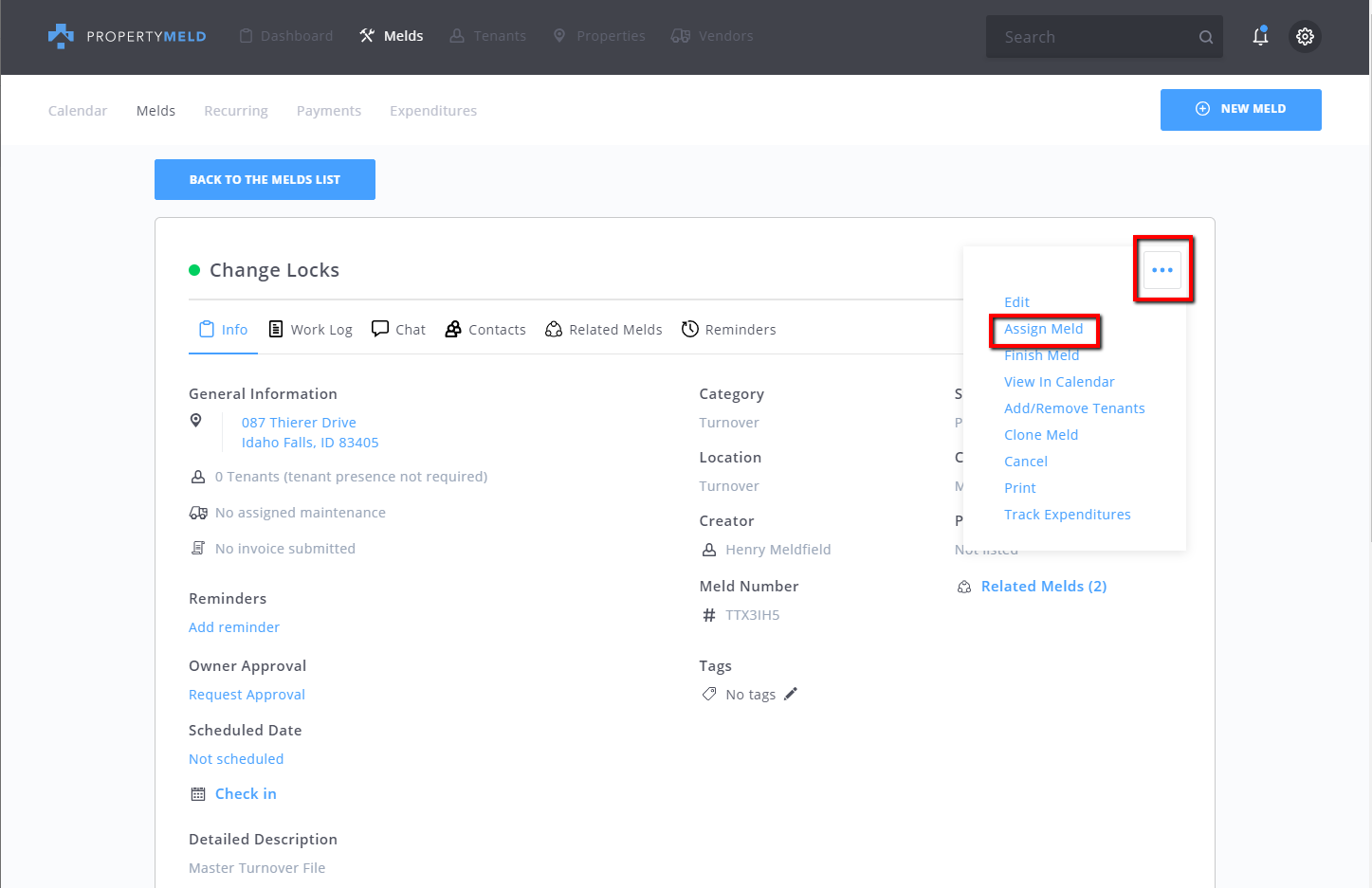1372x888 pixels.
Task: Click the Check in calendar icon
Action: pos(198,794)
